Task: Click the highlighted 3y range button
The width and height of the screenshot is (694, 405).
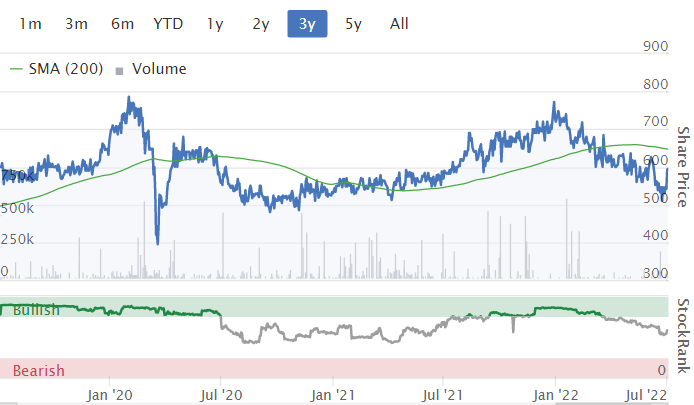Action: (x=307, y=23)
